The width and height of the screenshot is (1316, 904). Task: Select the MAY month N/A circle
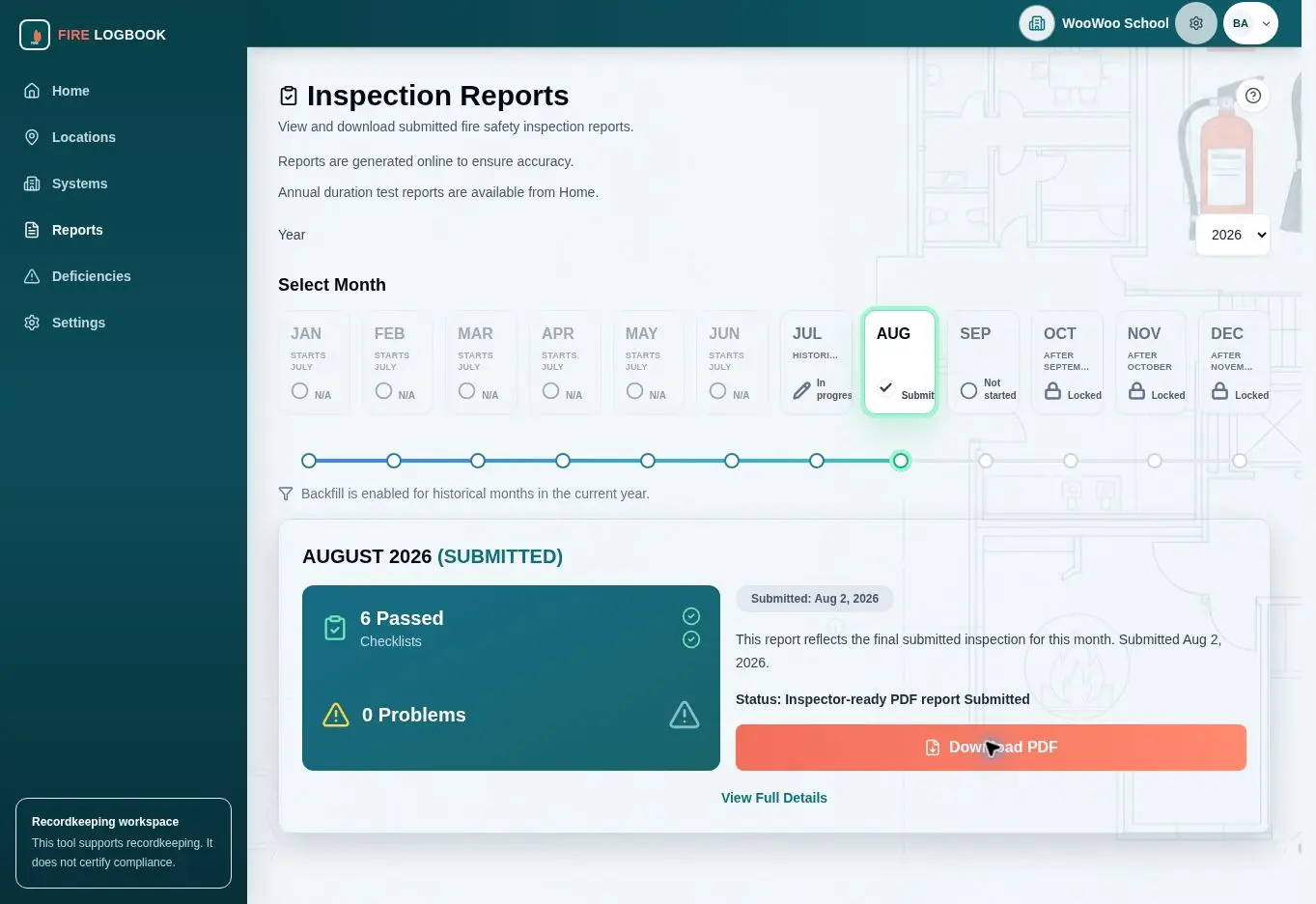click(x=634, y=390)
